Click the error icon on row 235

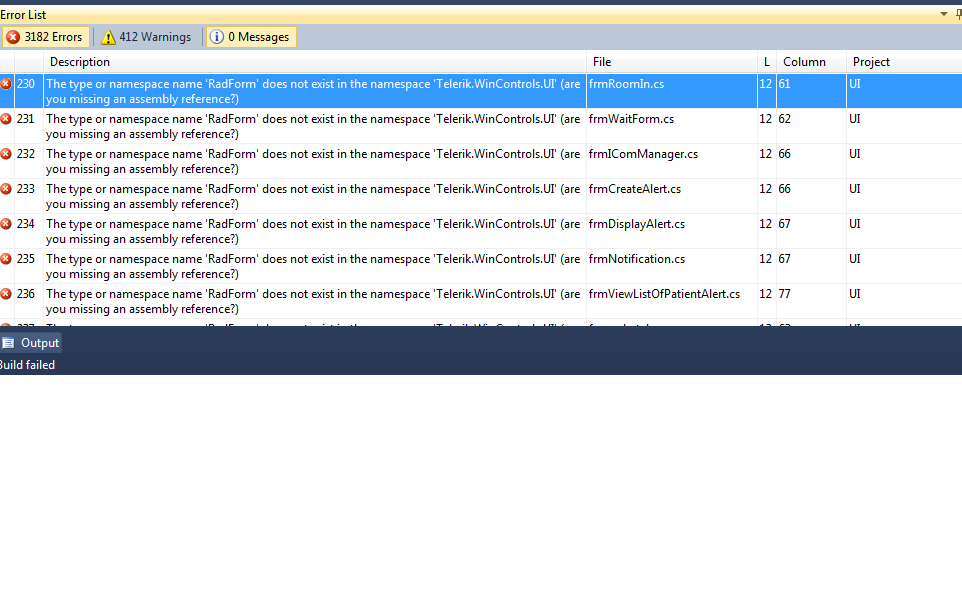pyautogui.click(x=6, y=259)
